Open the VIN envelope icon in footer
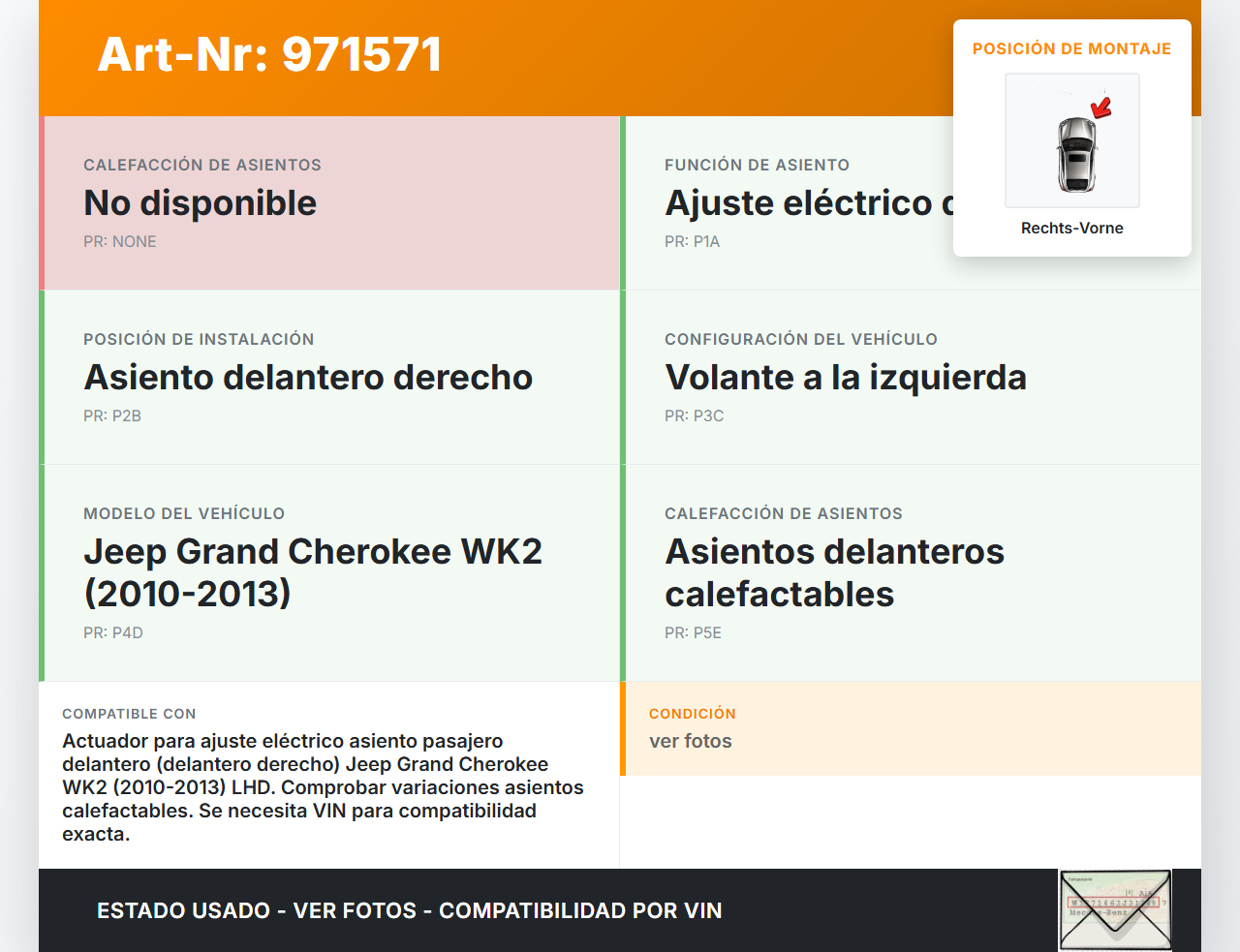The height and width of the screenshot is (952, 1240). [x=1115, y=909]
